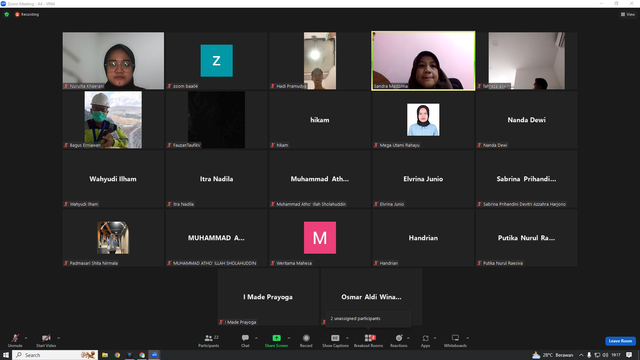This screenshot has height=360, width=640.
Task: Open File Explorer from the taskbar
Action: [x=105, y=355]
